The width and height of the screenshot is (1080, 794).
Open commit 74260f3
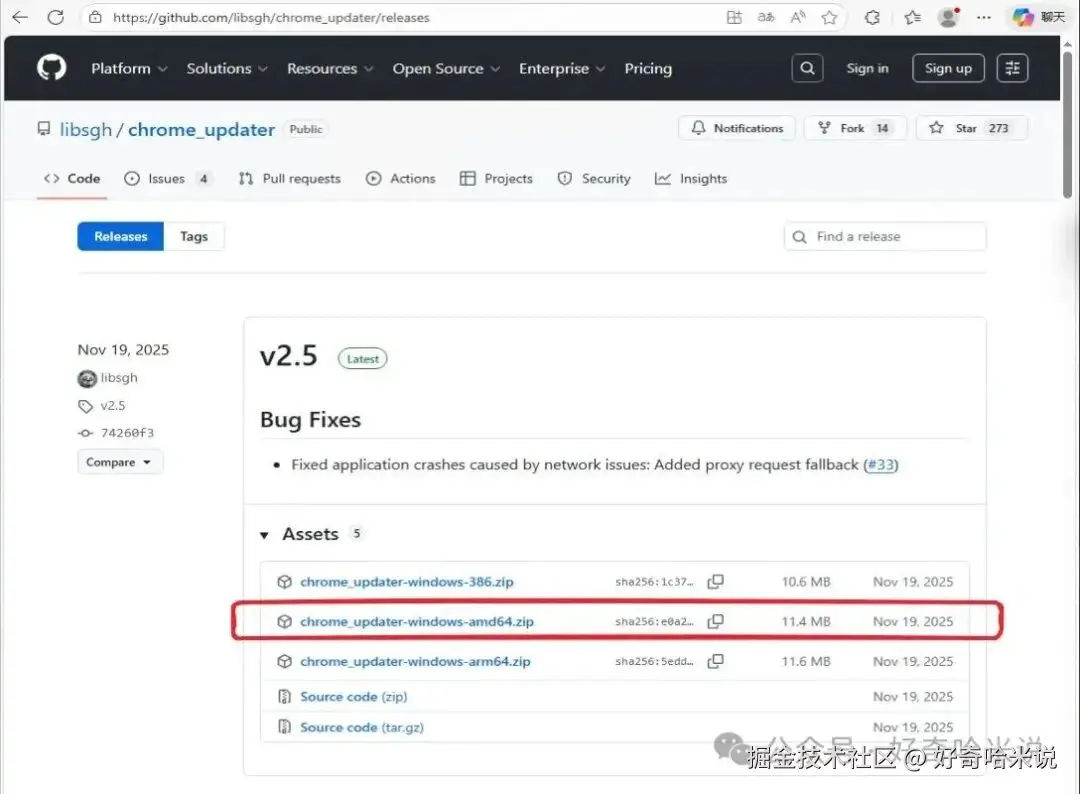coord(127,433)
